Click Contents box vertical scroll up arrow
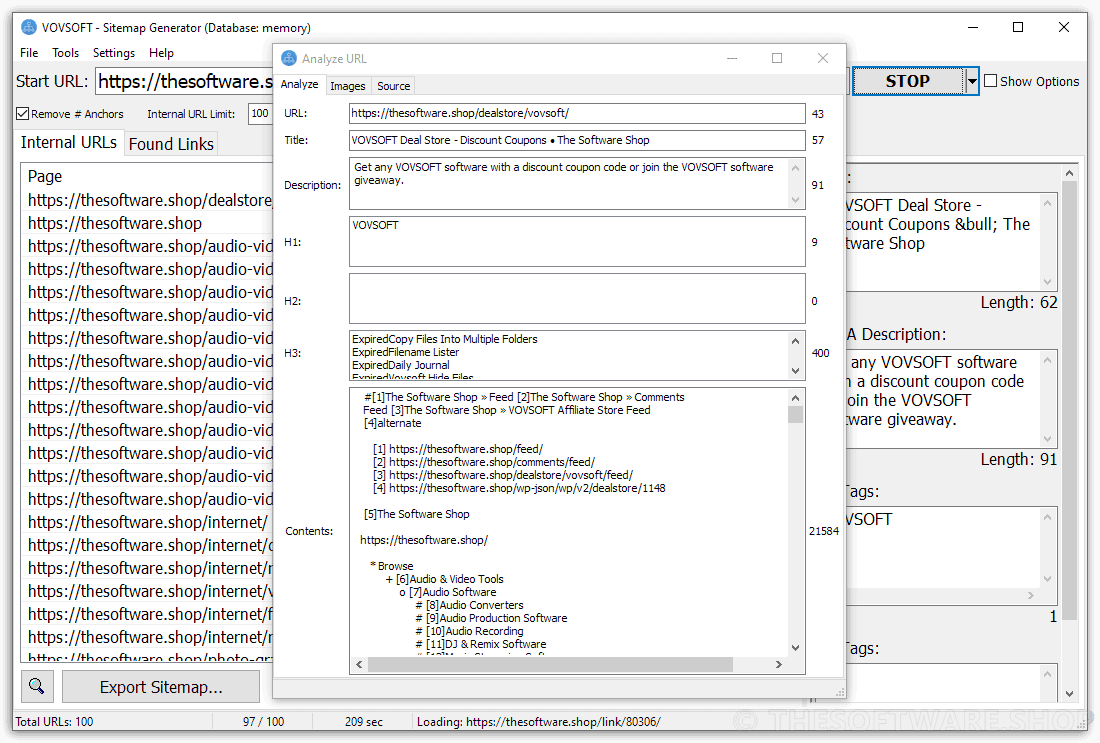1100x743 pixels. pos(796,398)
